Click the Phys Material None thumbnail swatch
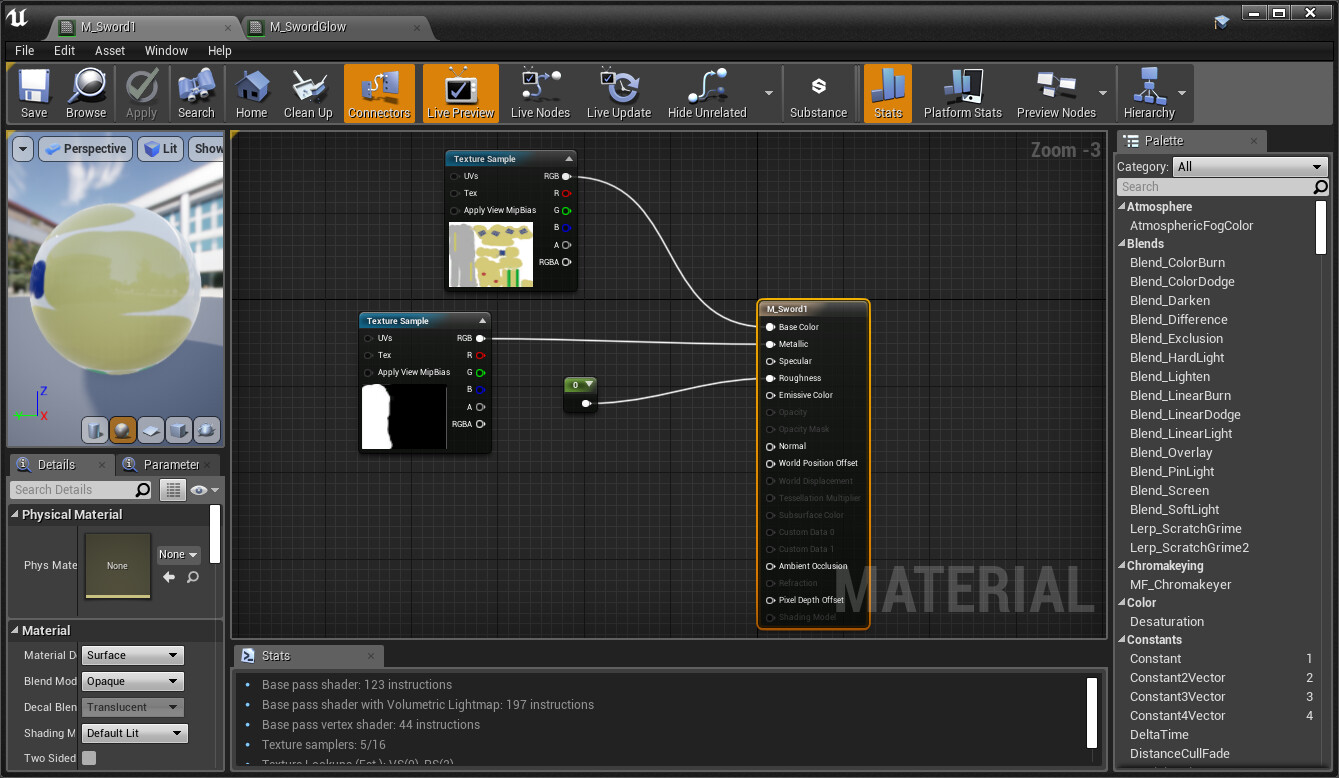Screen dimensions: 1339x778 [x=117, y=566]
